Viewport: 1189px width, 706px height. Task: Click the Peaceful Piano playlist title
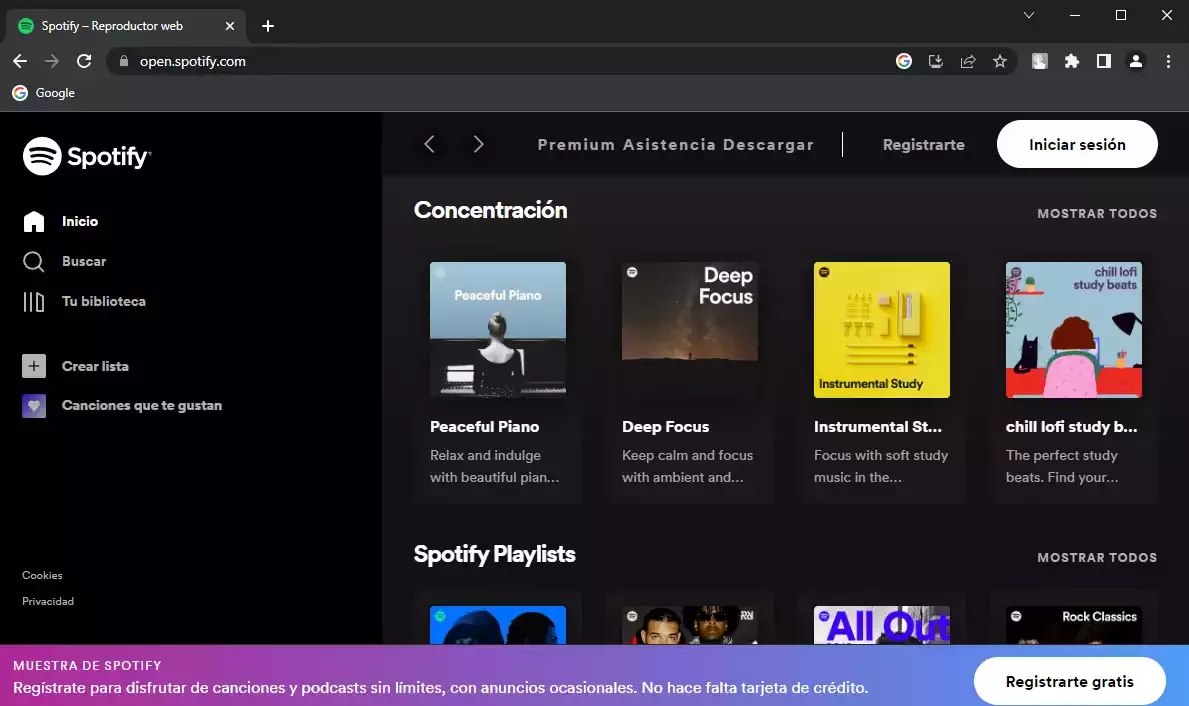pyautogui.click(x=485, y=427)
